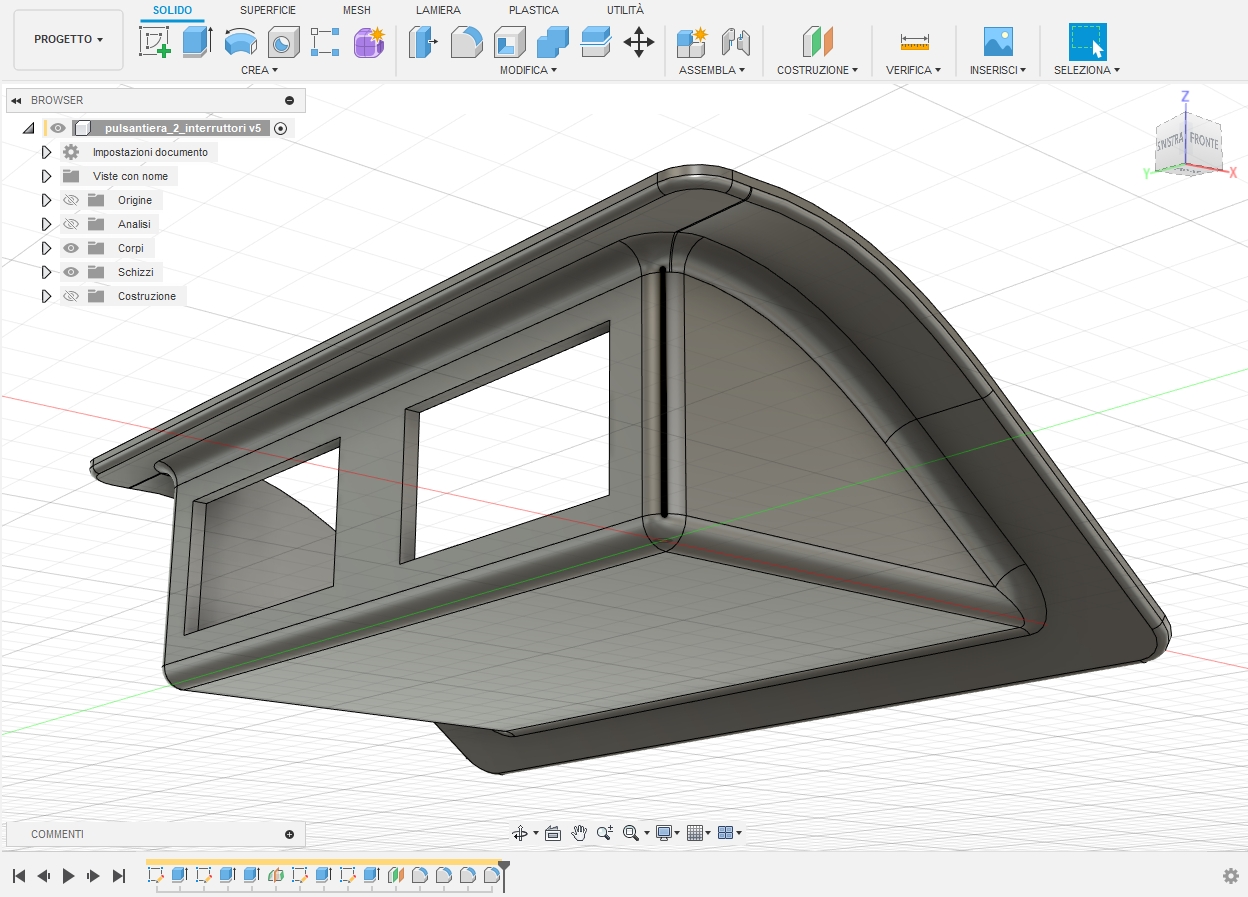
Task: Click the timeline end position marker
Action: [504, 867]
